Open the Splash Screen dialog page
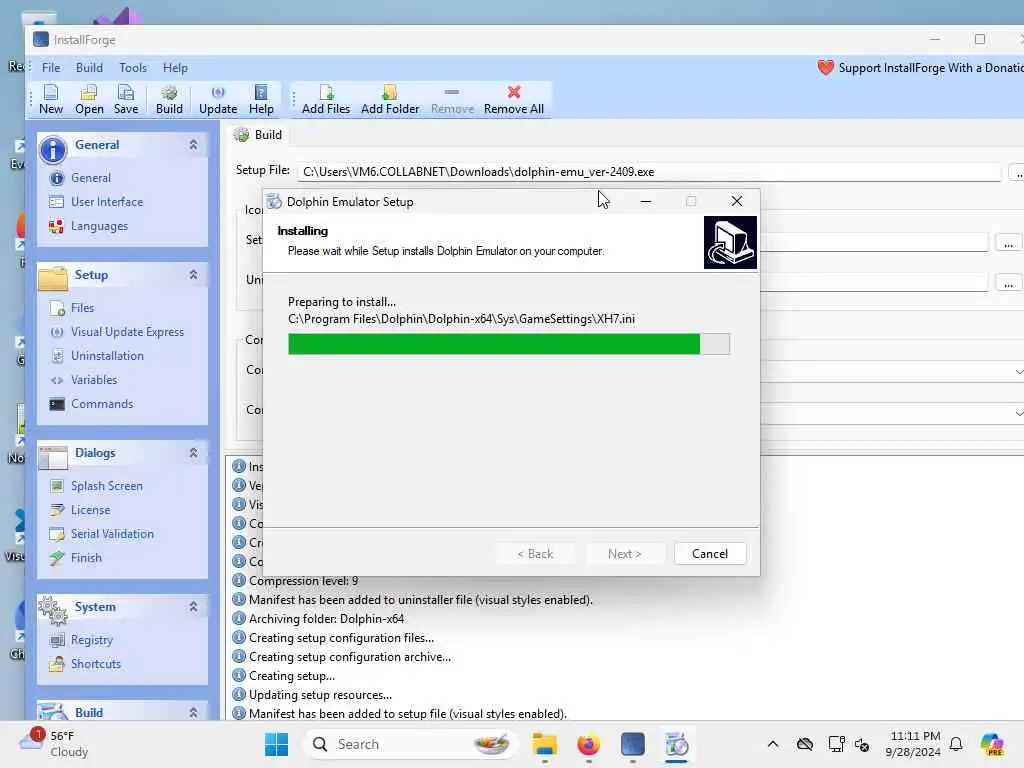 pyautogui.click(x=106, y=486)
